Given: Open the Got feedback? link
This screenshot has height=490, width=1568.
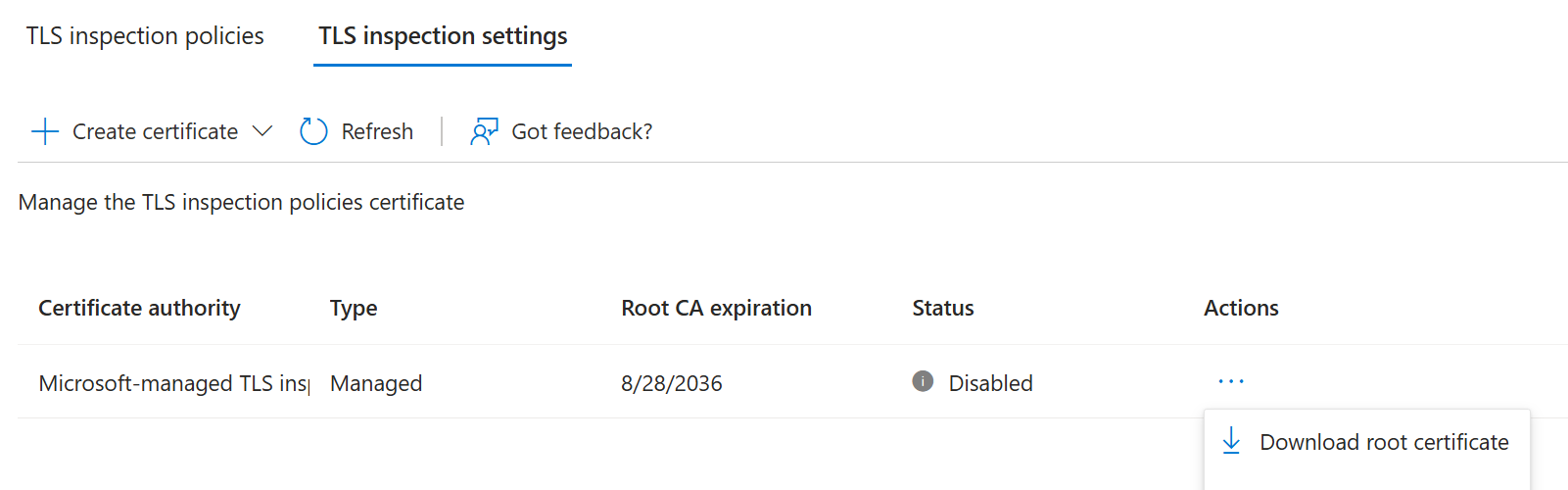Looking at the screenshot, I should point(582,131).
